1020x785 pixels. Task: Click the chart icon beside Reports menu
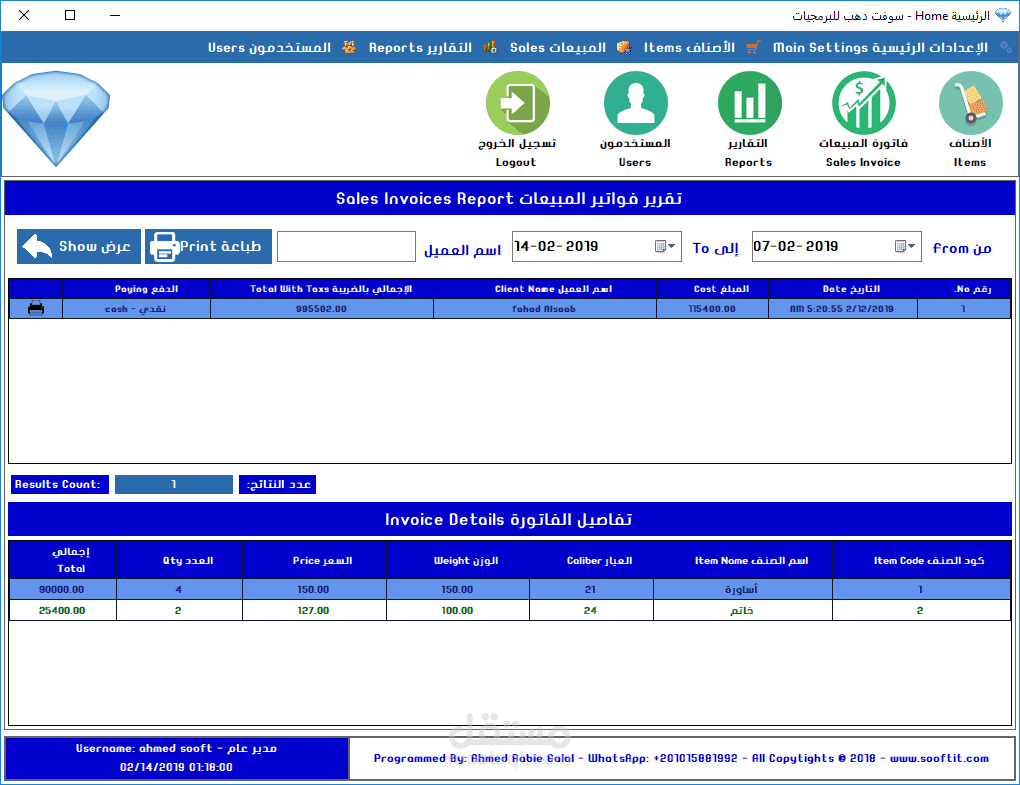490,47
